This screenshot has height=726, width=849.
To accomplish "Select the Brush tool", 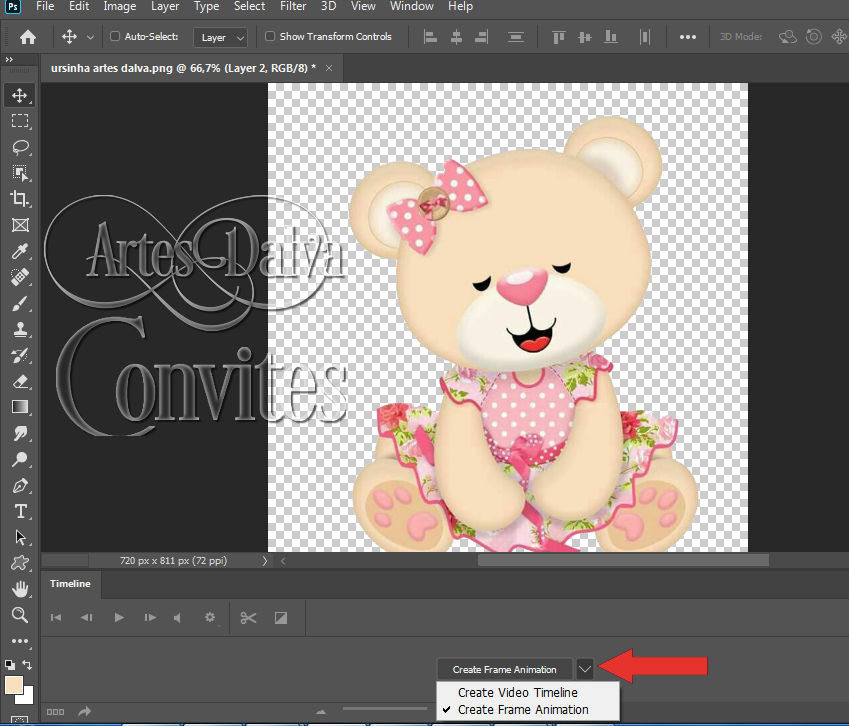I will [20, 303].
